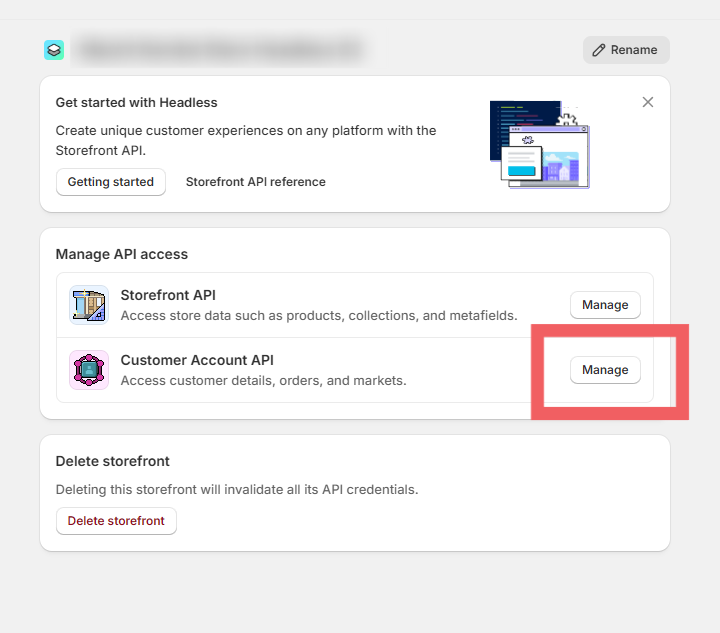The image size is (720, 633).
Task: Manage the Customer Account API access
Action: click(x=605, y=370)
